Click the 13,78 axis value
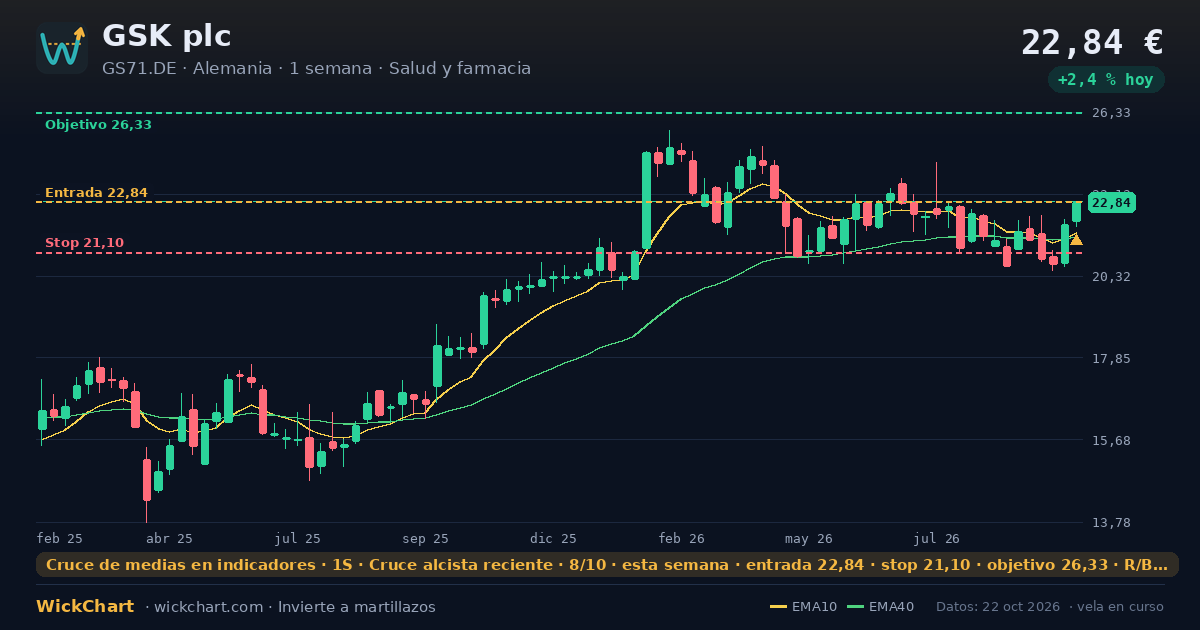 tap(1111, 522)
